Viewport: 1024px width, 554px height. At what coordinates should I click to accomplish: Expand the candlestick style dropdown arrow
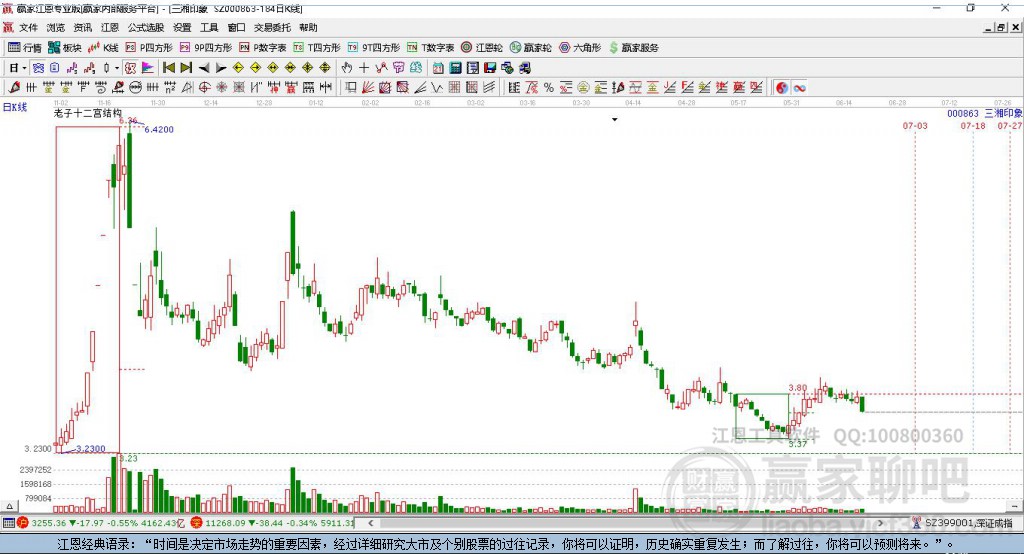[117, 68]
